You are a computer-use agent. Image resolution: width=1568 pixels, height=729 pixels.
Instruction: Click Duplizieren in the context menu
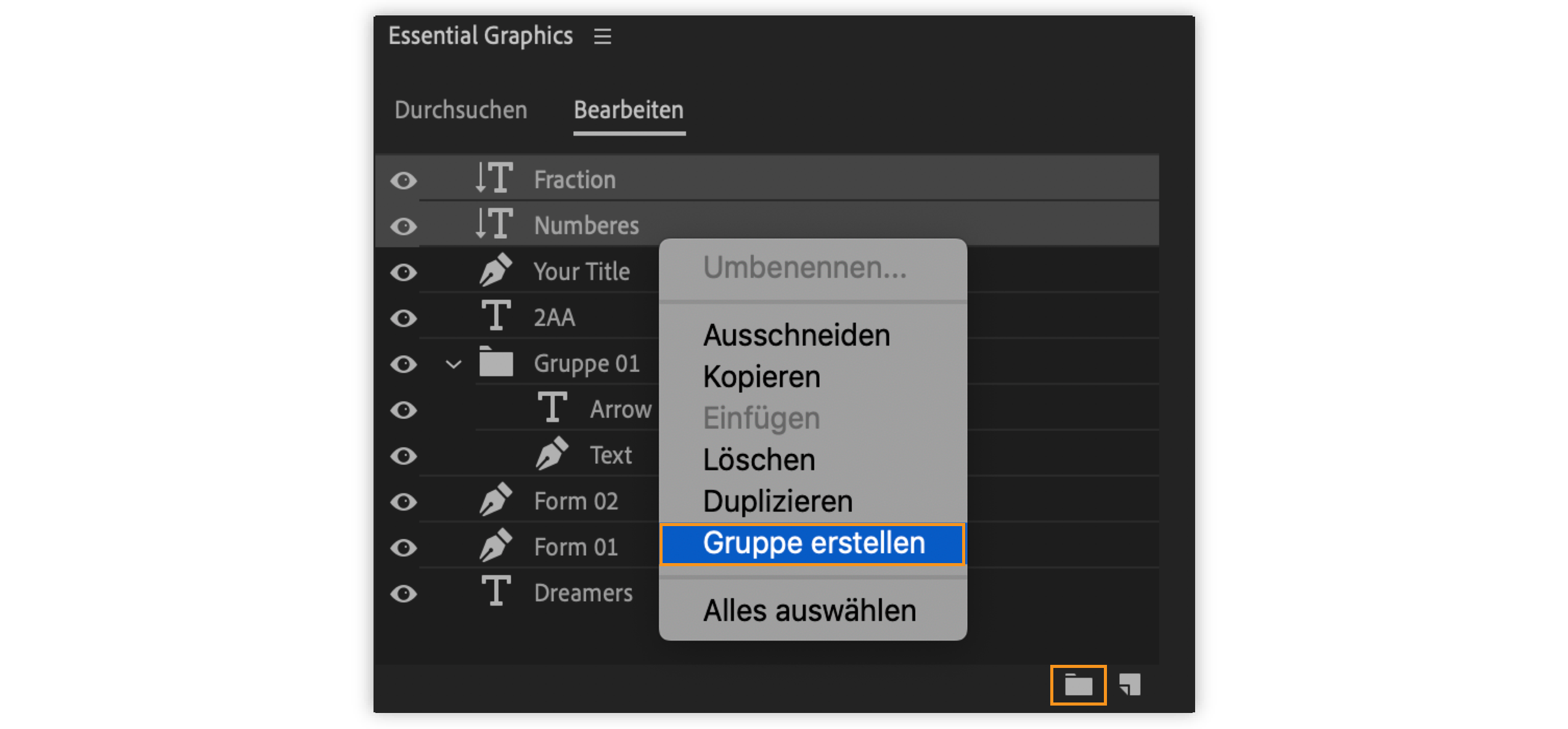coord(778,500)
